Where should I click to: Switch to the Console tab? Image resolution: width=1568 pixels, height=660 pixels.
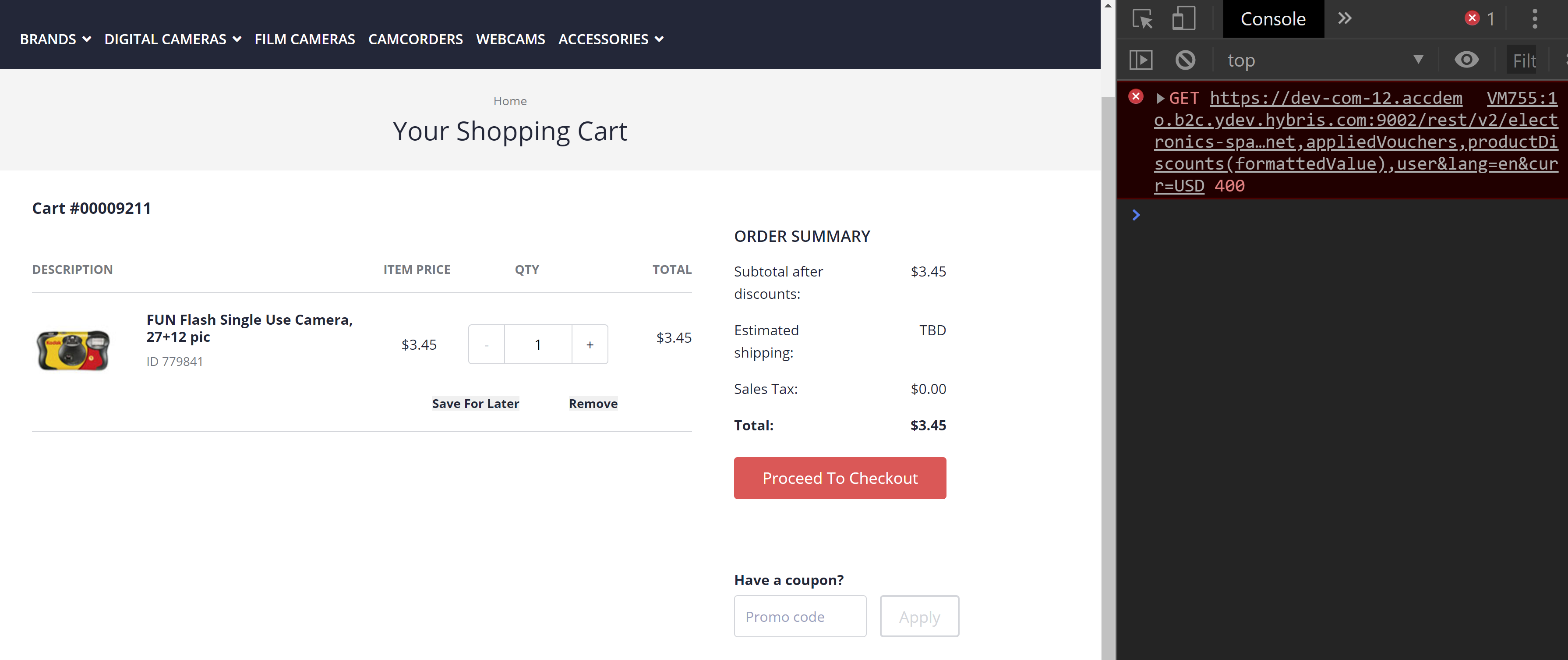(1273, 19)
